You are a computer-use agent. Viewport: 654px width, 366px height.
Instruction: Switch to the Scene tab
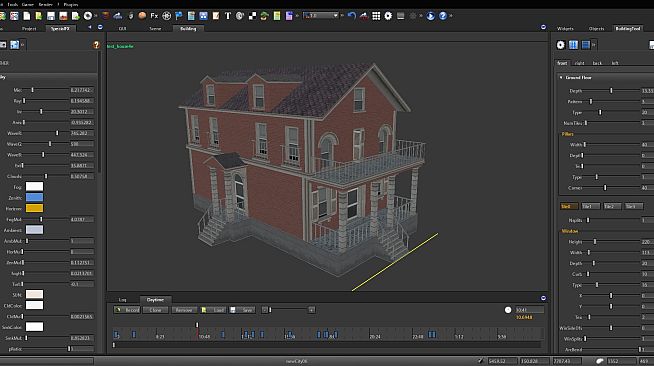155,28
